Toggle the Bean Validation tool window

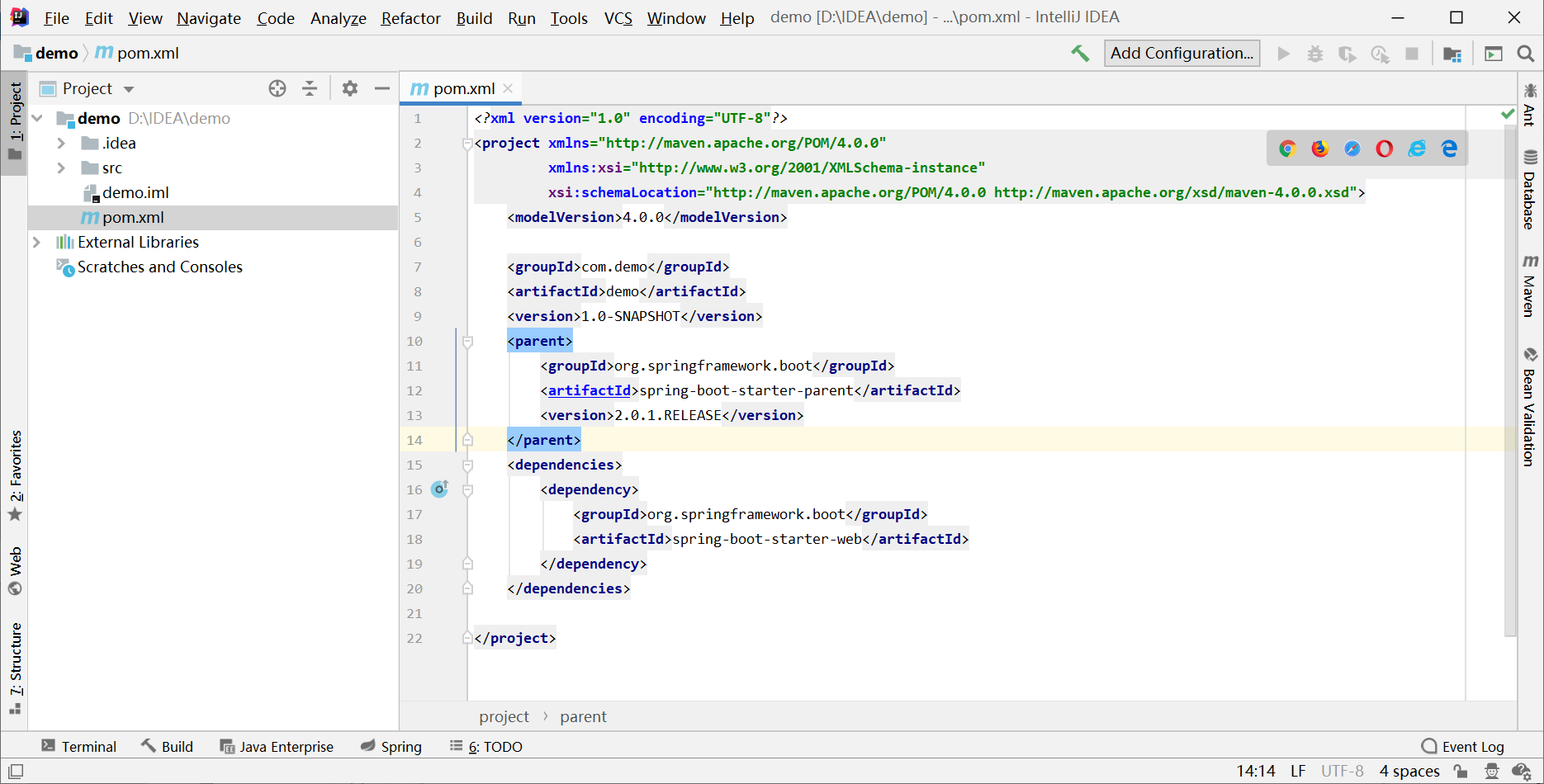click(1530, 408)
